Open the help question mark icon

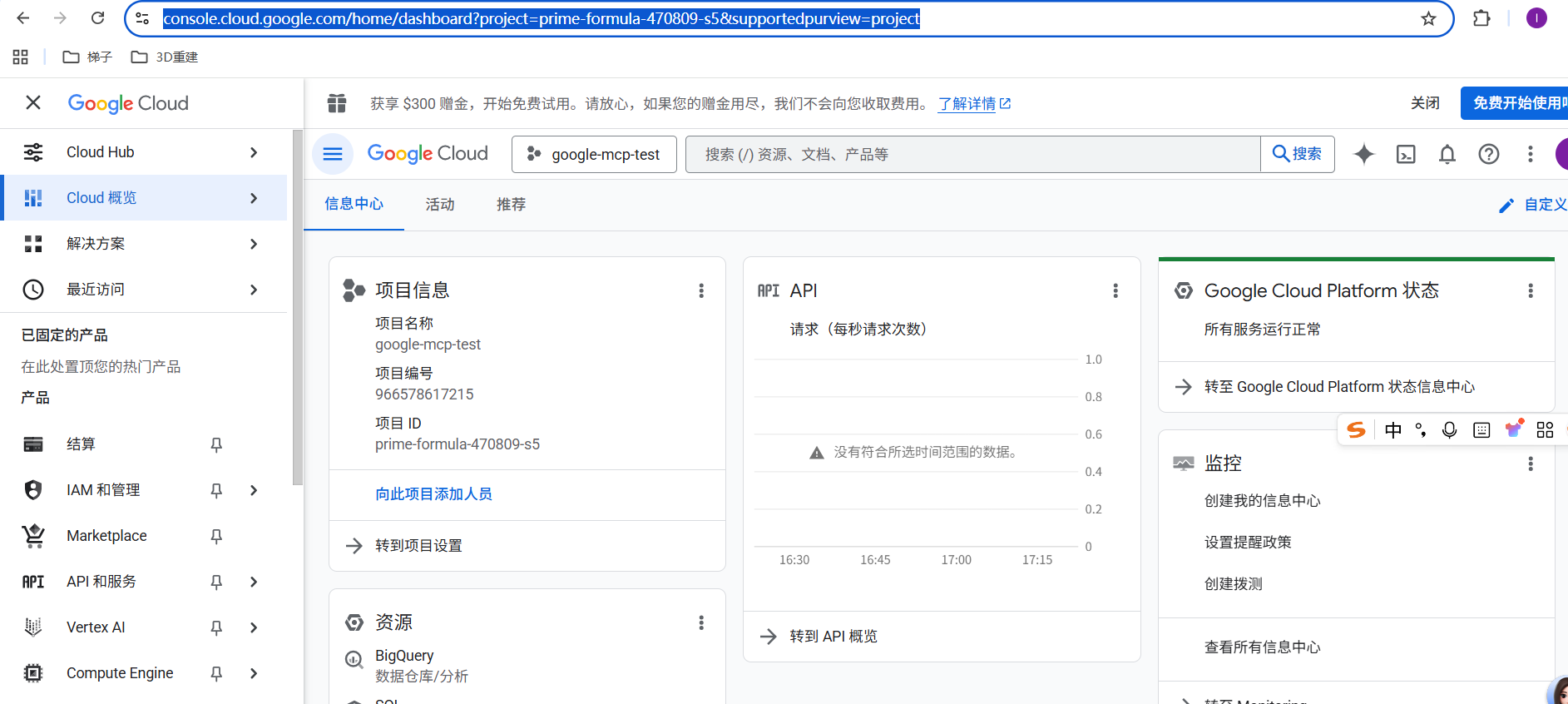coord(1489,154)
